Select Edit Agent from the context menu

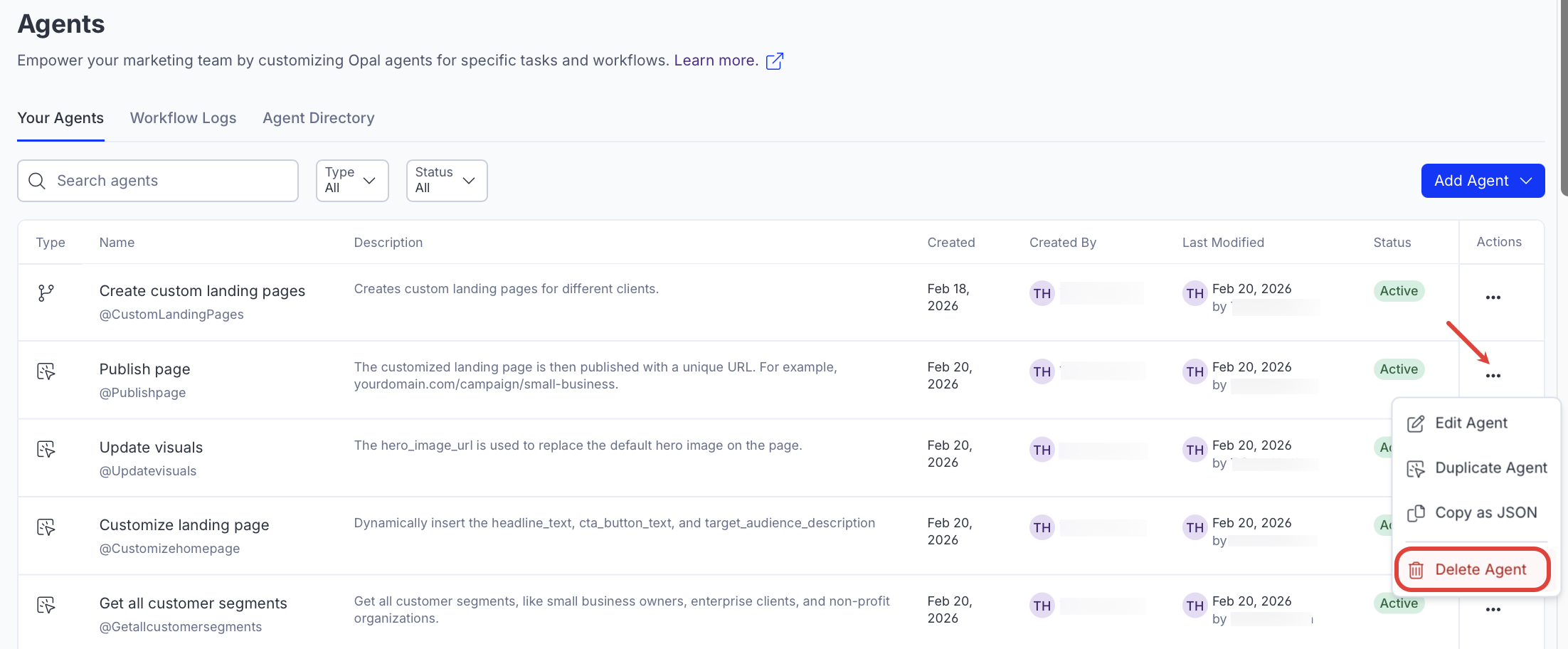[x=1471, y=423]
